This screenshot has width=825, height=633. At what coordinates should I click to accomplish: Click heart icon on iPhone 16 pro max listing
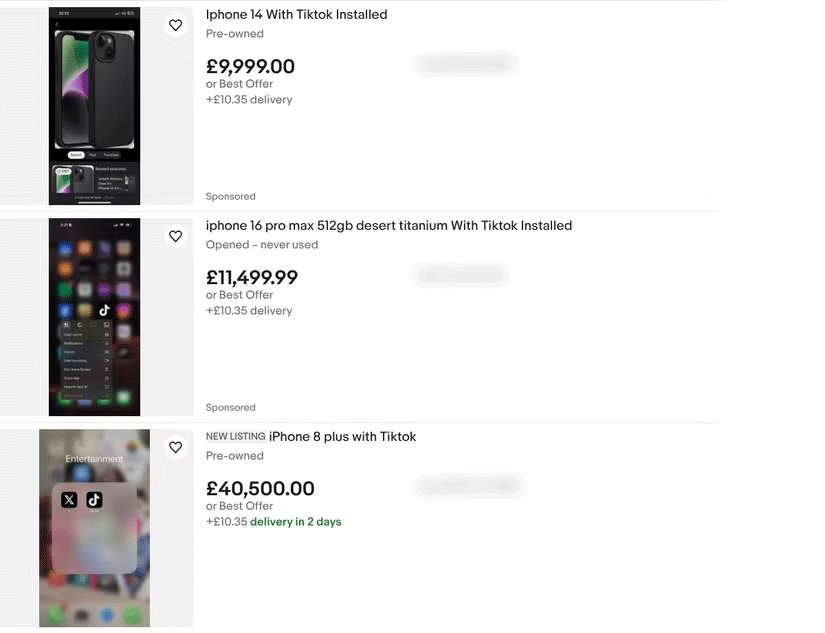point(176,236)
